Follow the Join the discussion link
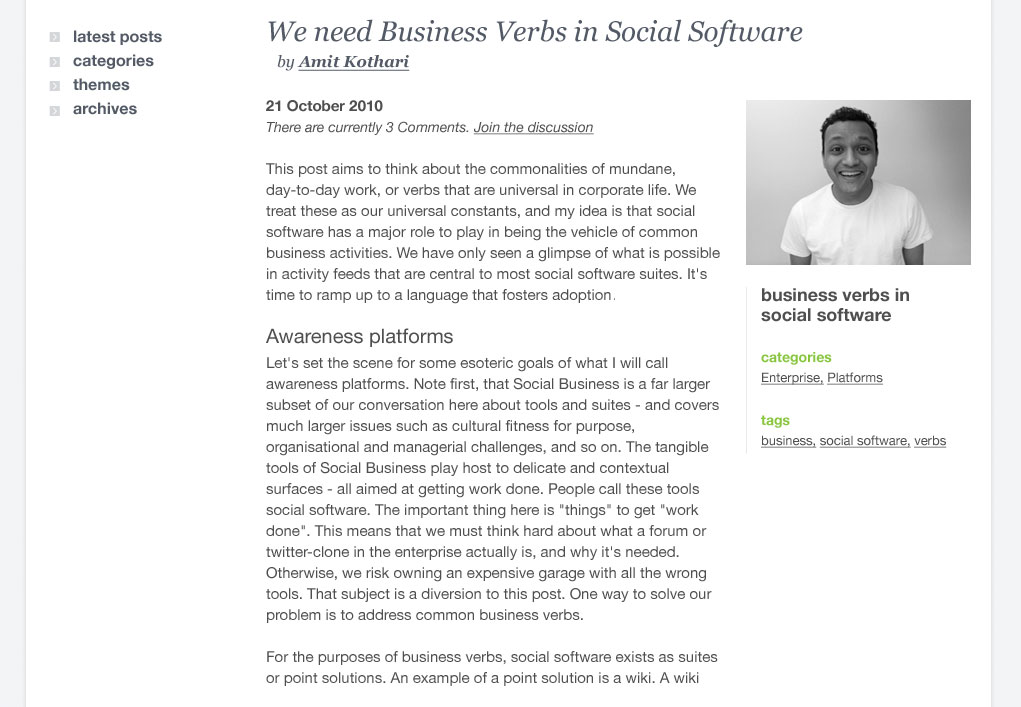 [533, 128]
